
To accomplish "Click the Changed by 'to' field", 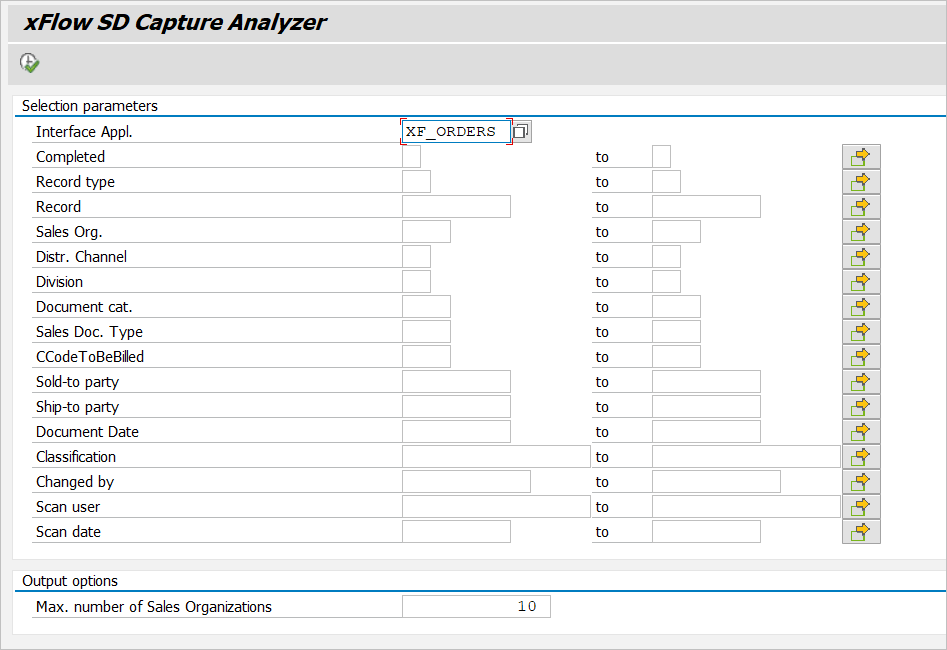I will [x=716, y=482].
